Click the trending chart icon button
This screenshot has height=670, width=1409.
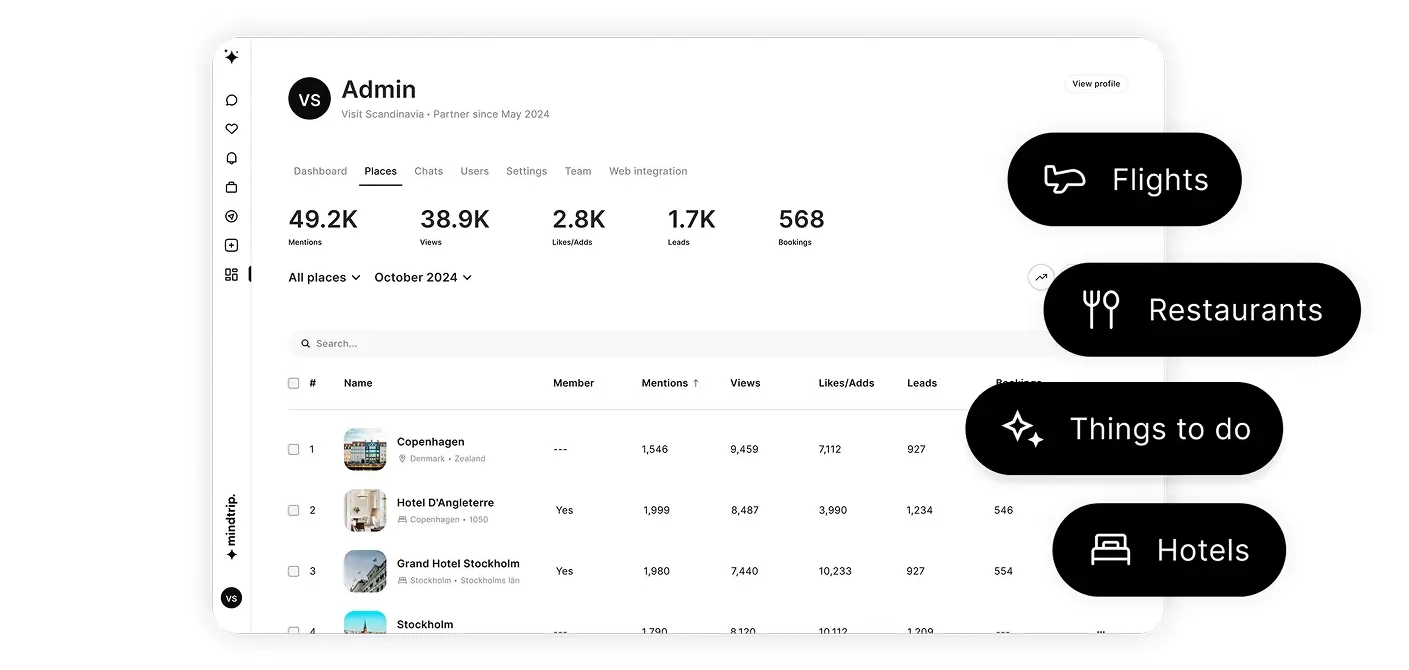[x=1041, y=277]
